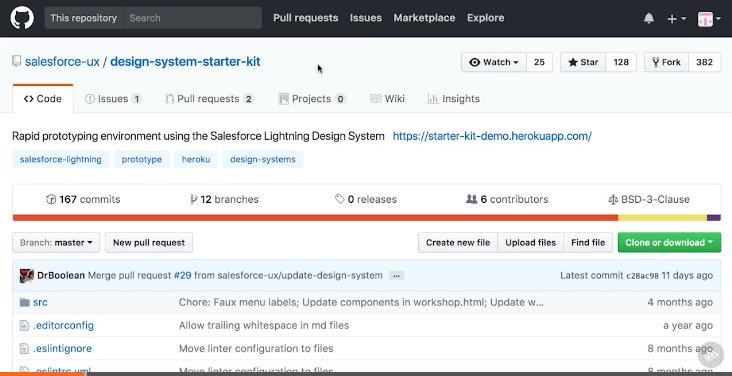Open the DrBoolean author link
732x376 pixels.
(x=61, y=276)
